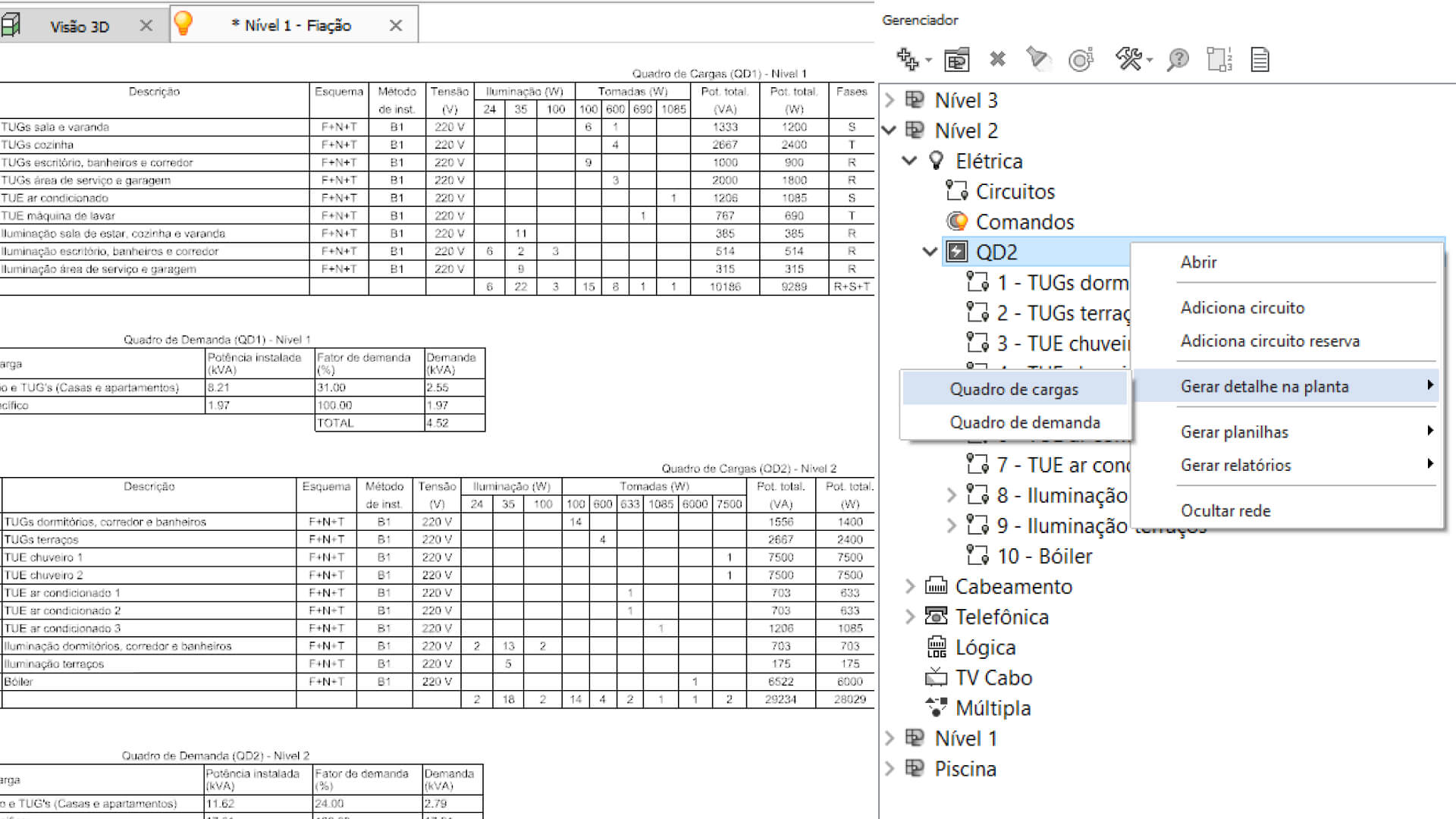Screen dimensions: 1456x819
Task: Close the Nível 1 - Fiação tab
Action: click(395, 26)
